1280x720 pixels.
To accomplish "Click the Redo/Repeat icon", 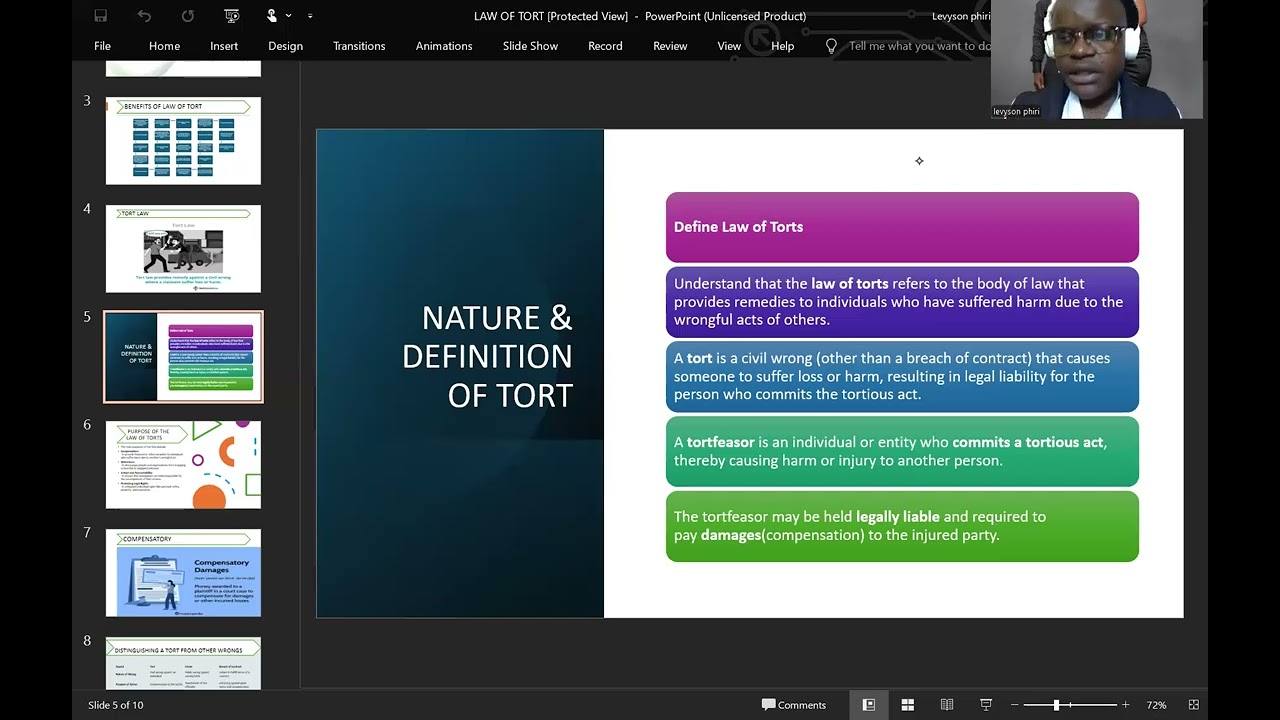I will [x=188, y=16].
